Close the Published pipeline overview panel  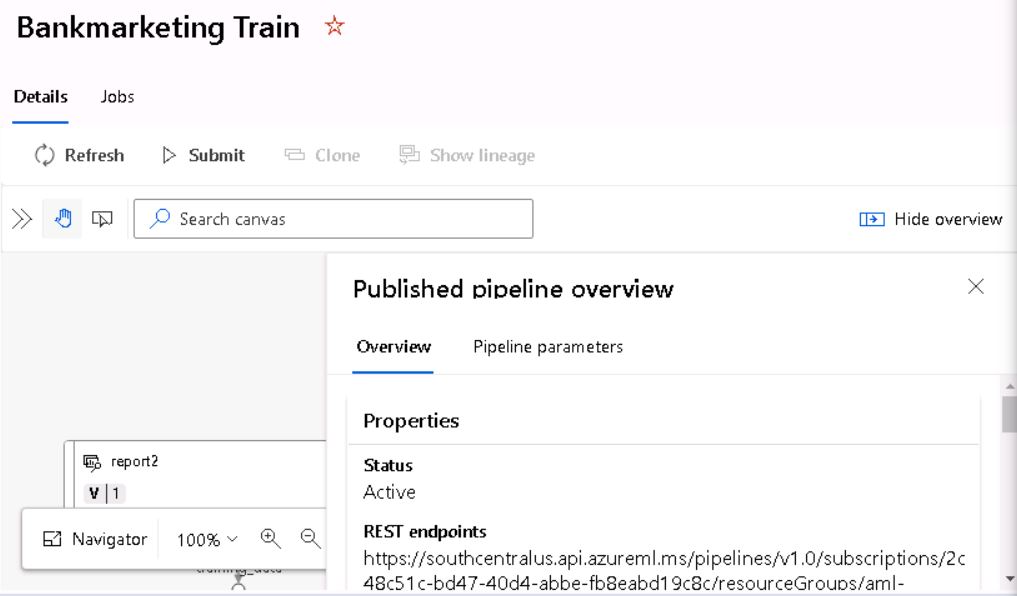tap(976, 287)
